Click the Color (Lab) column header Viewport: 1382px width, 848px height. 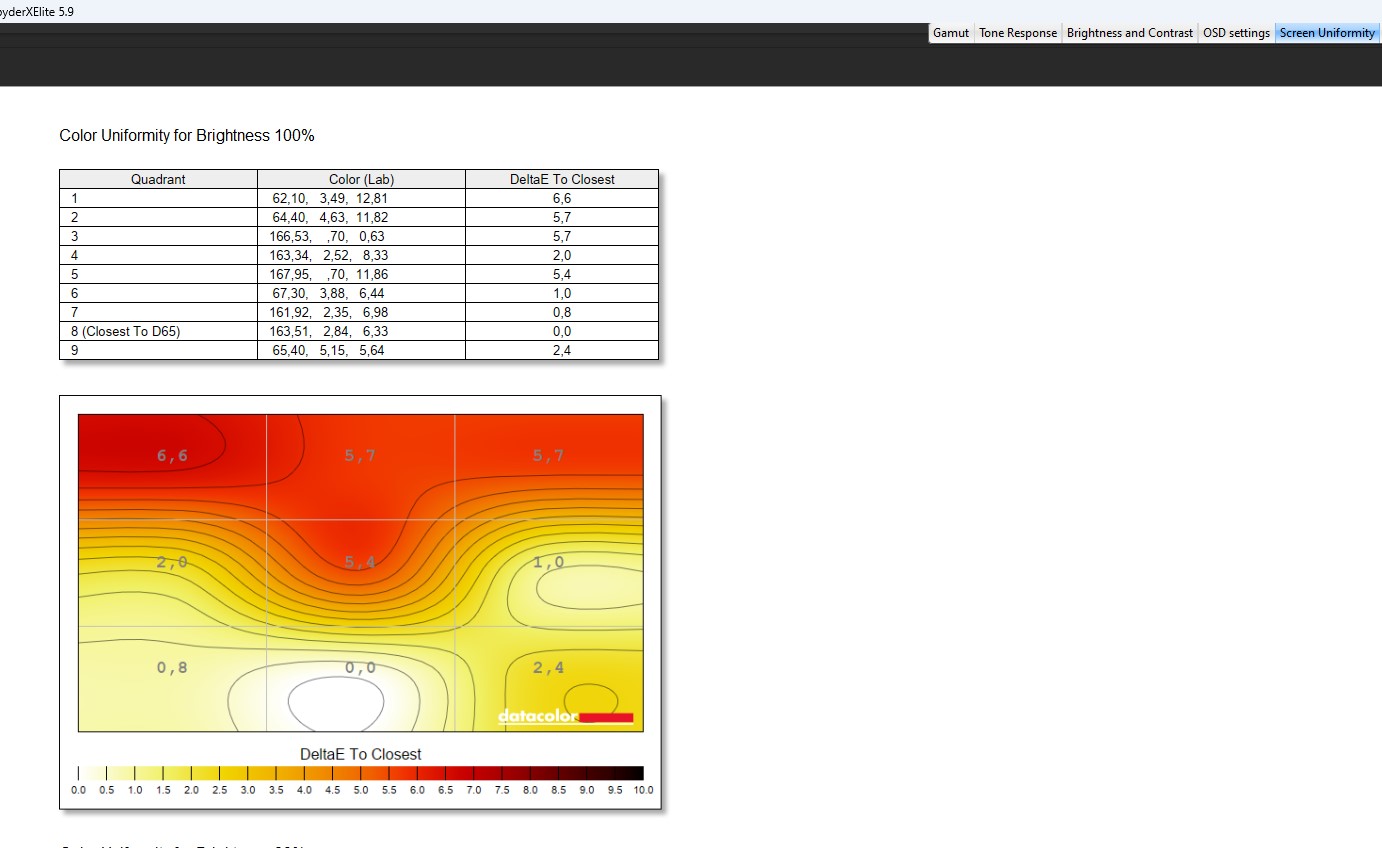361,179
